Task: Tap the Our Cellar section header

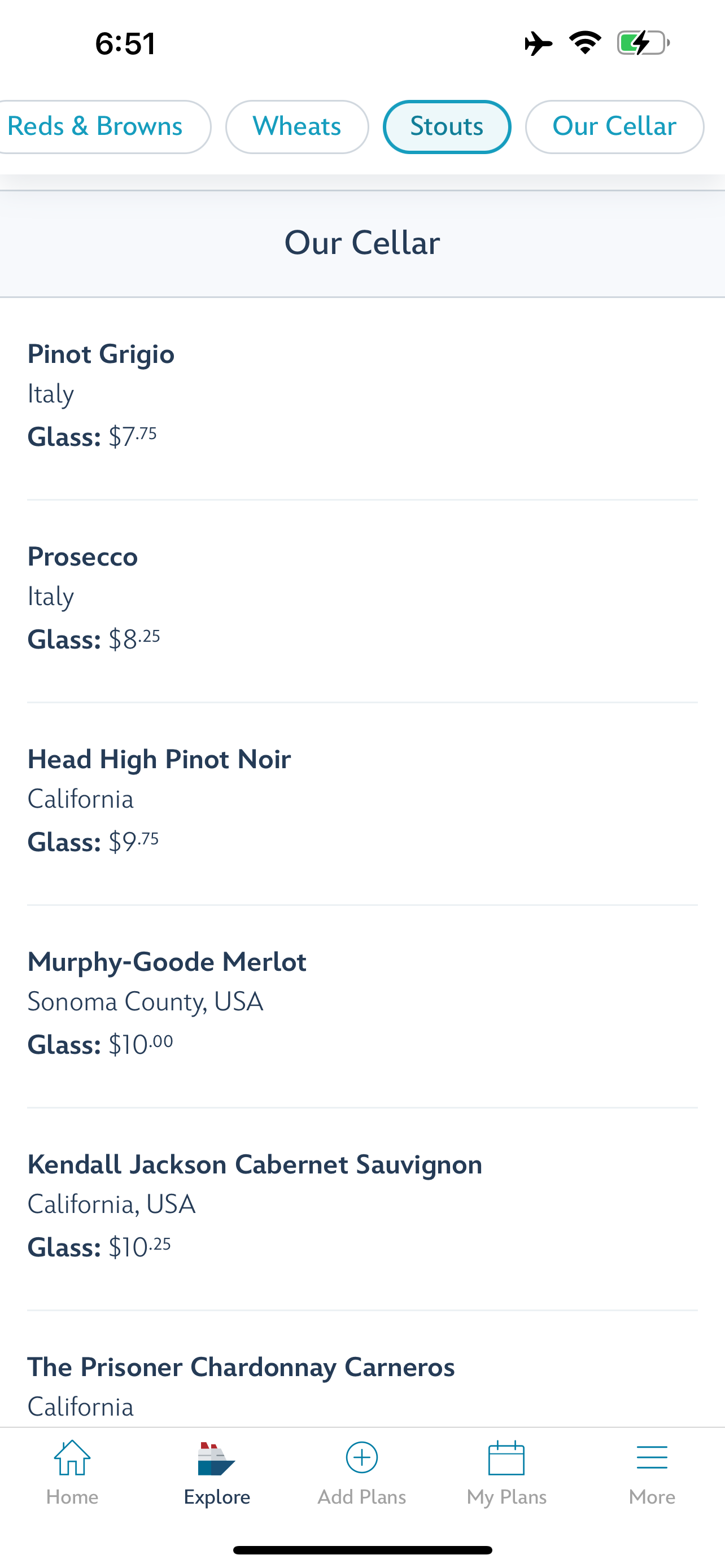Action: (362, 243)
